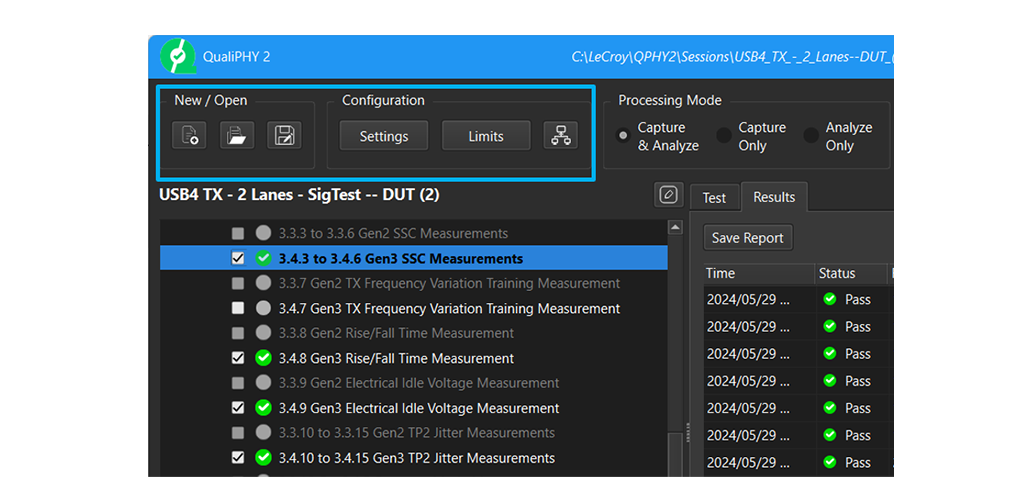Click the edit pencil icon beside session title

tap(668, 194)
